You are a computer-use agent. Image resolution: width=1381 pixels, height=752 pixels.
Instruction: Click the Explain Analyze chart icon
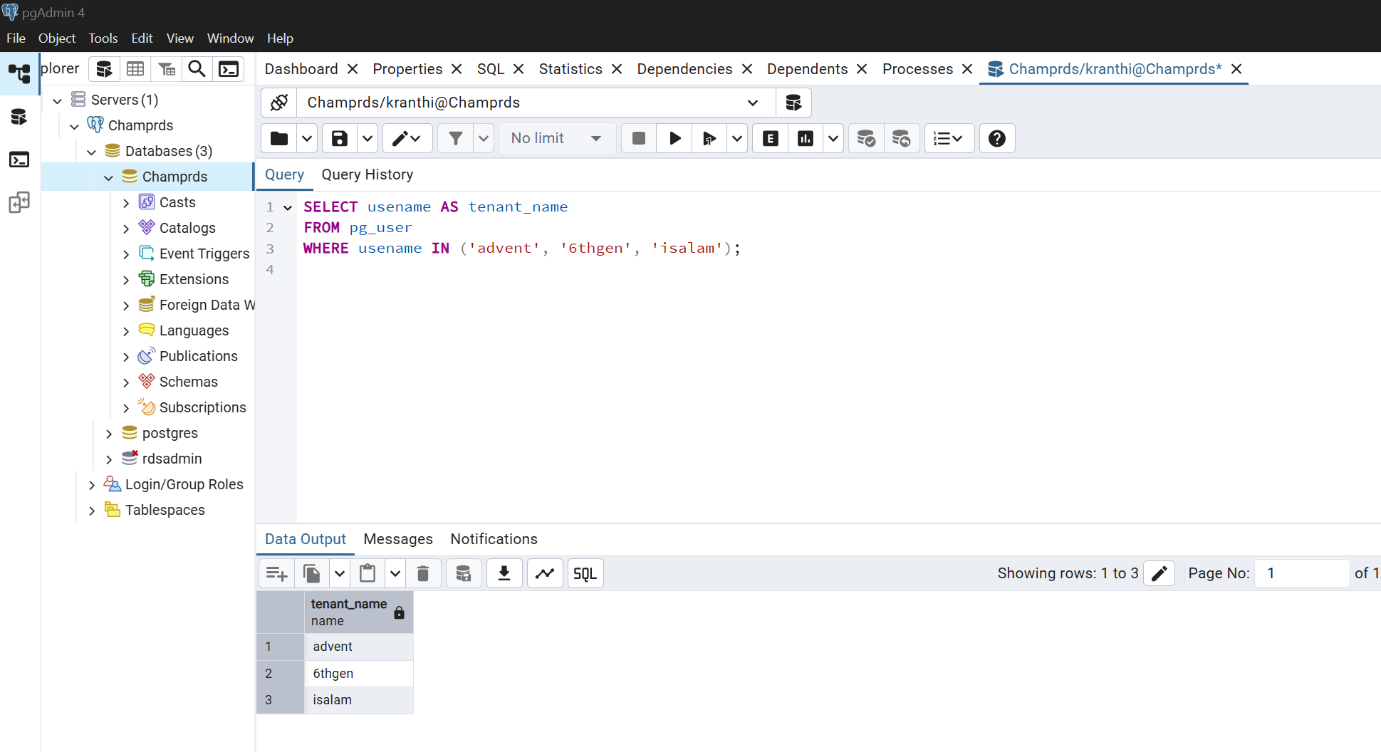[805, 138]
